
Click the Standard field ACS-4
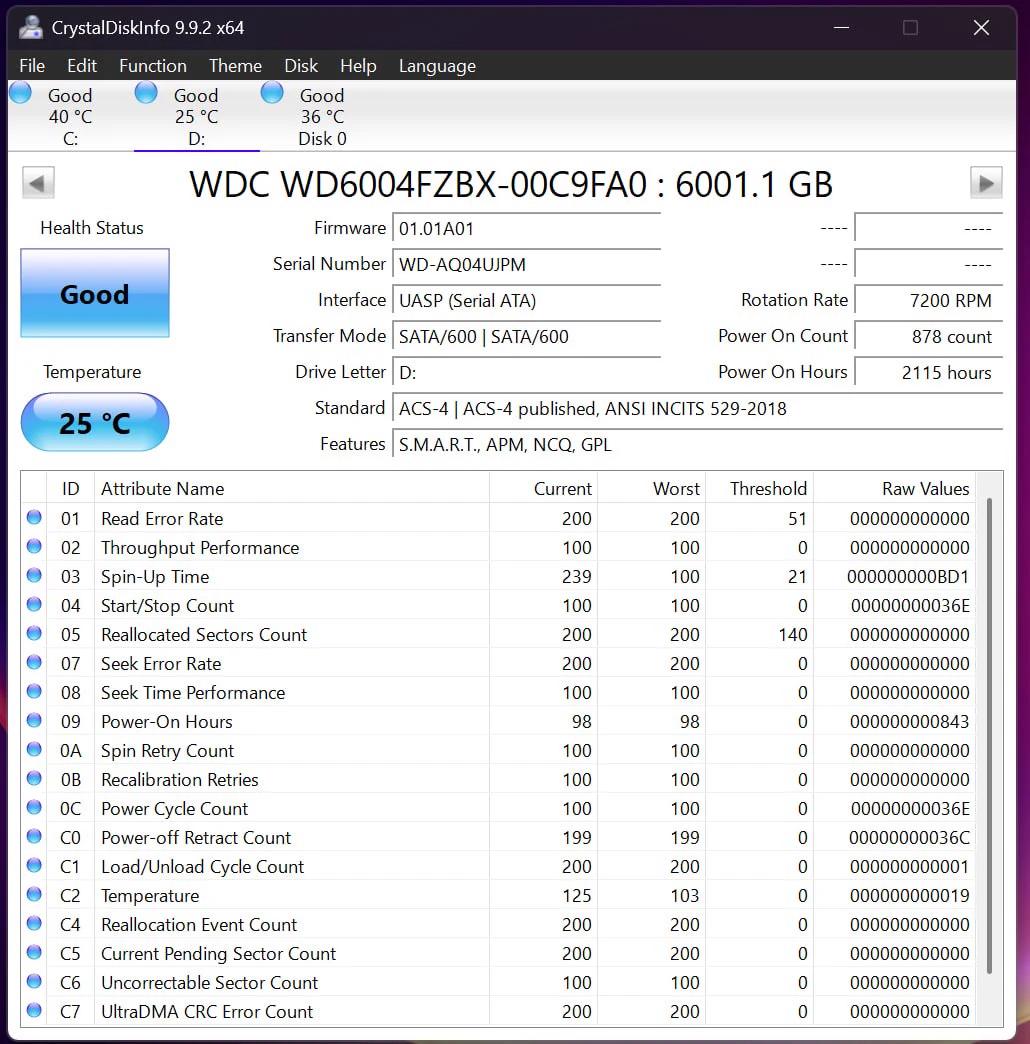click(697, 409)
